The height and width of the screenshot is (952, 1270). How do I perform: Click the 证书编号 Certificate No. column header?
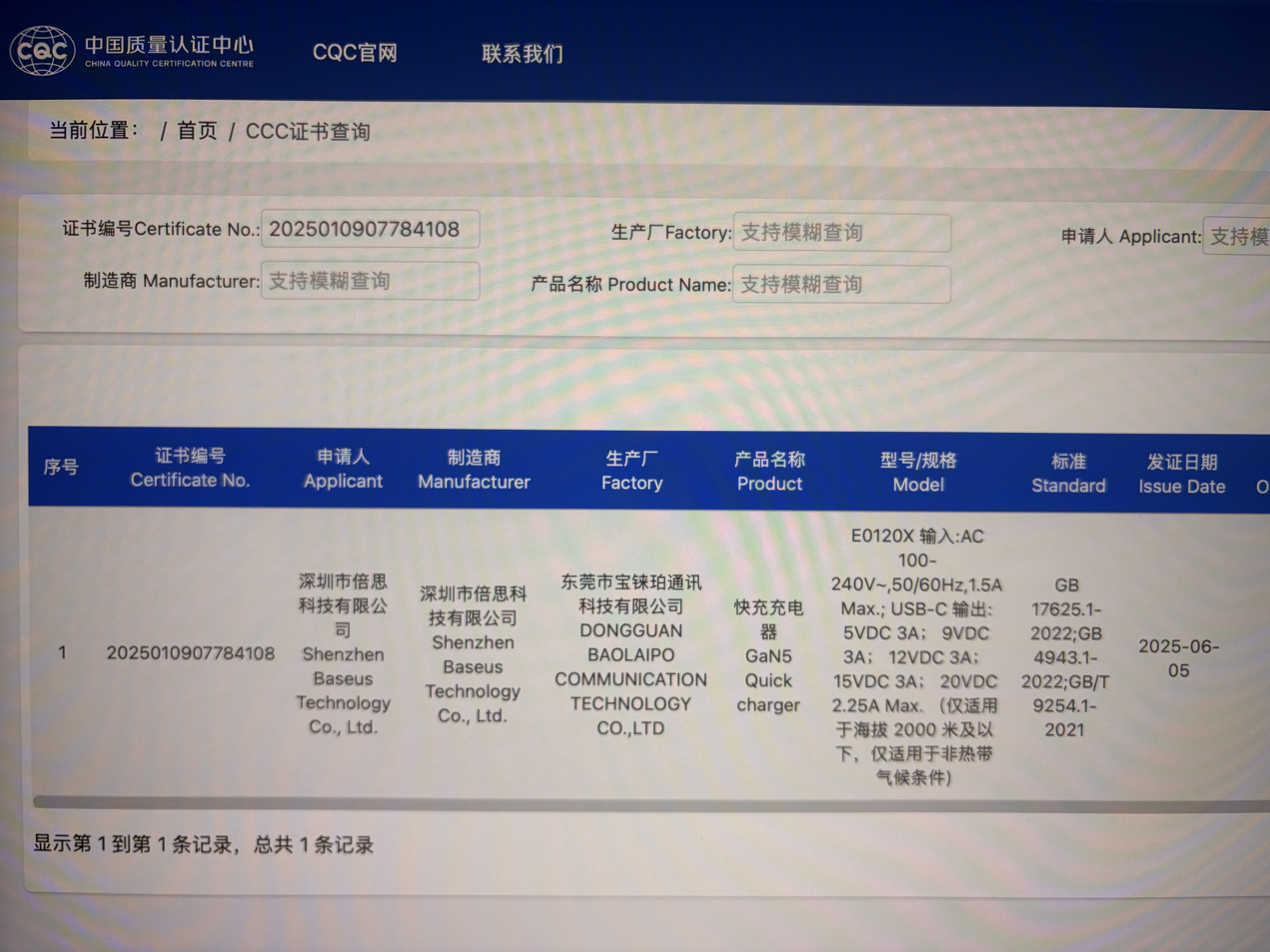click(x=190, y=468)
